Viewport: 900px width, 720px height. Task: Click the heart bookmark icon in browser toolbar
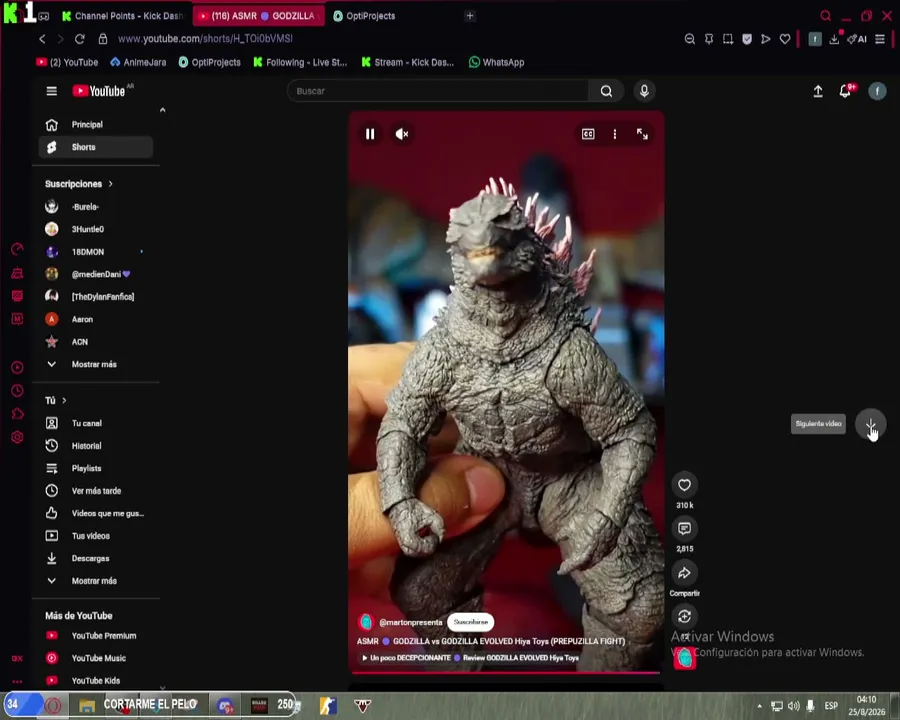point(785,39)
